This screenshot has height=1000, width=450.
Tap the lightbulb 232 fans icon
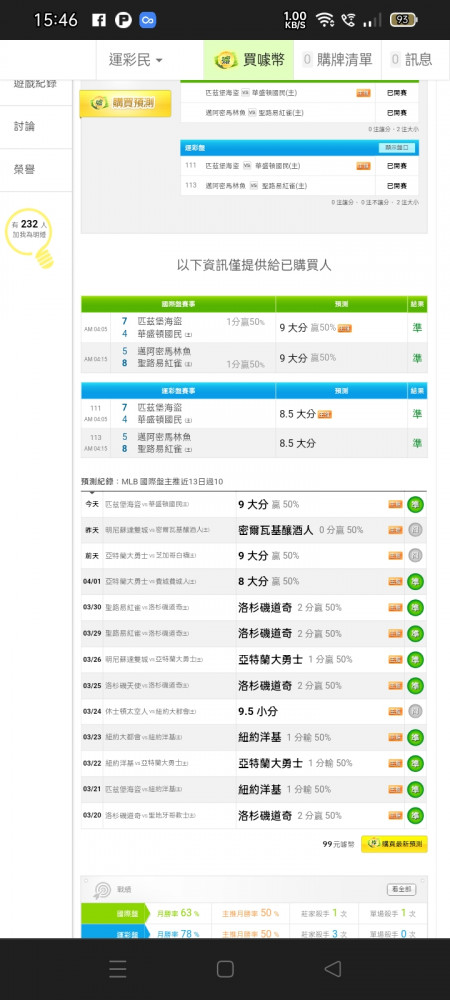[x=30, y=235]
